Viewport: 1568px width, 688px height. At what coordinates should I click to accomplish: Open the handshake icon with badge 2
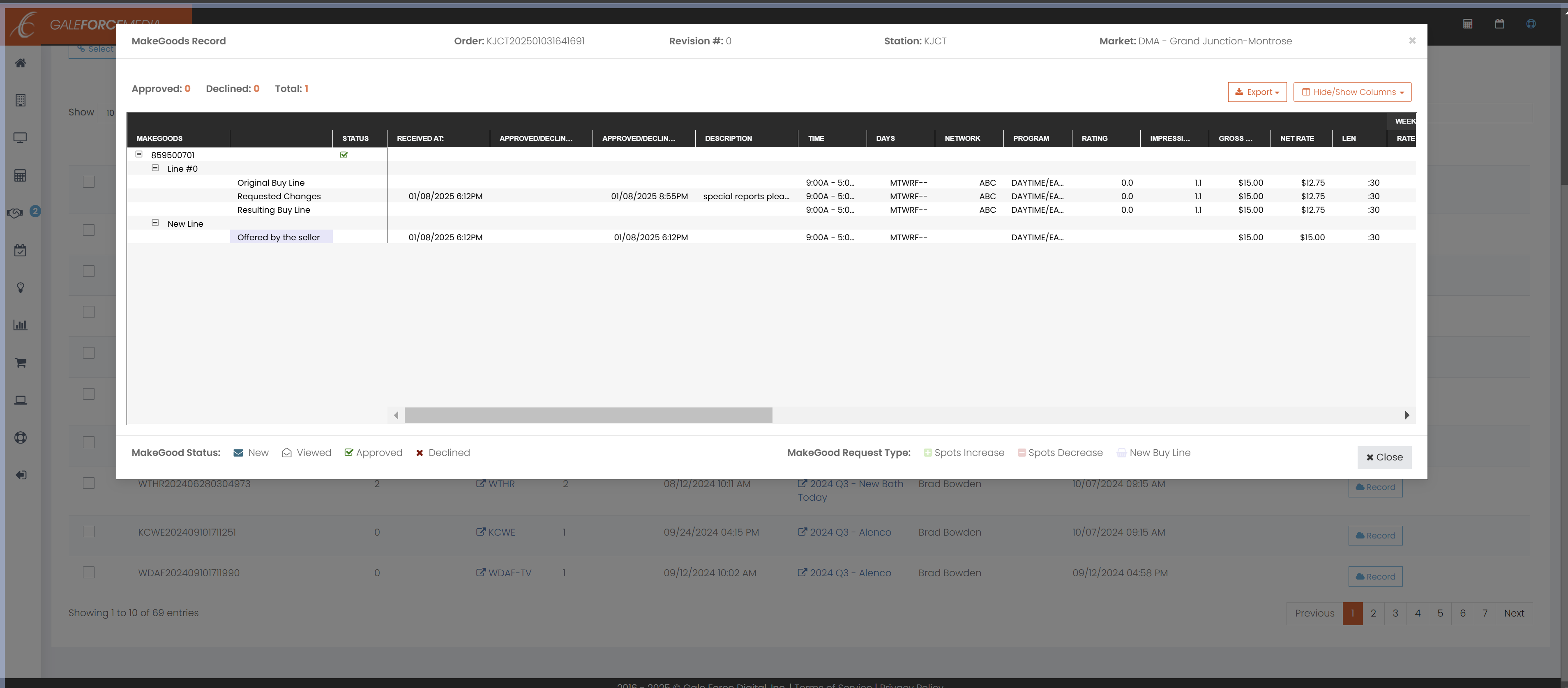(x=15, y=213)
